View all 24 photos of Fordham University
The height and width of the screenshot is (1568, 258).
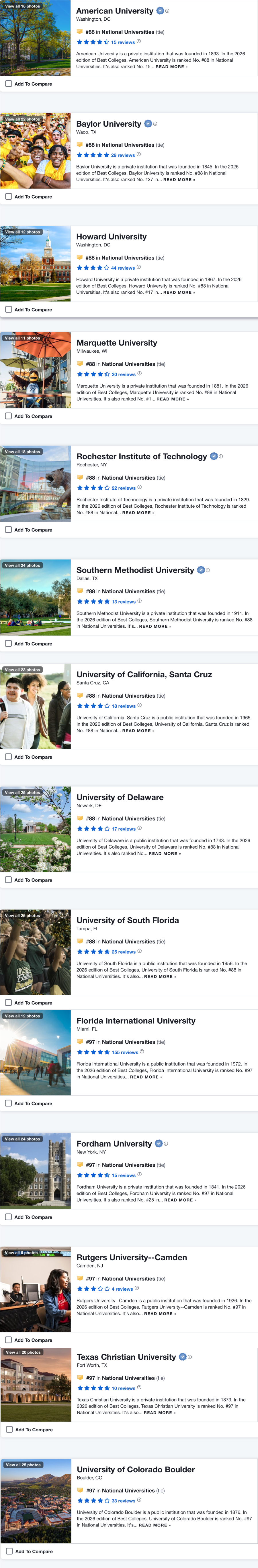(x=23, y=1139)
